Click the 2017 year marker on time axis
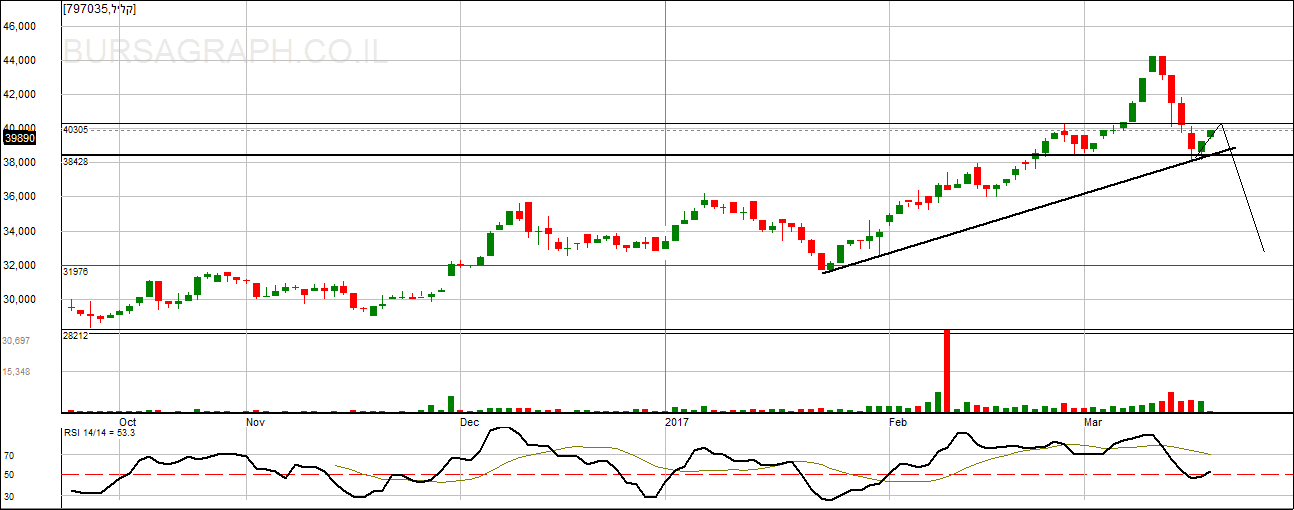1294x510 pixels. tap(677, 423)
